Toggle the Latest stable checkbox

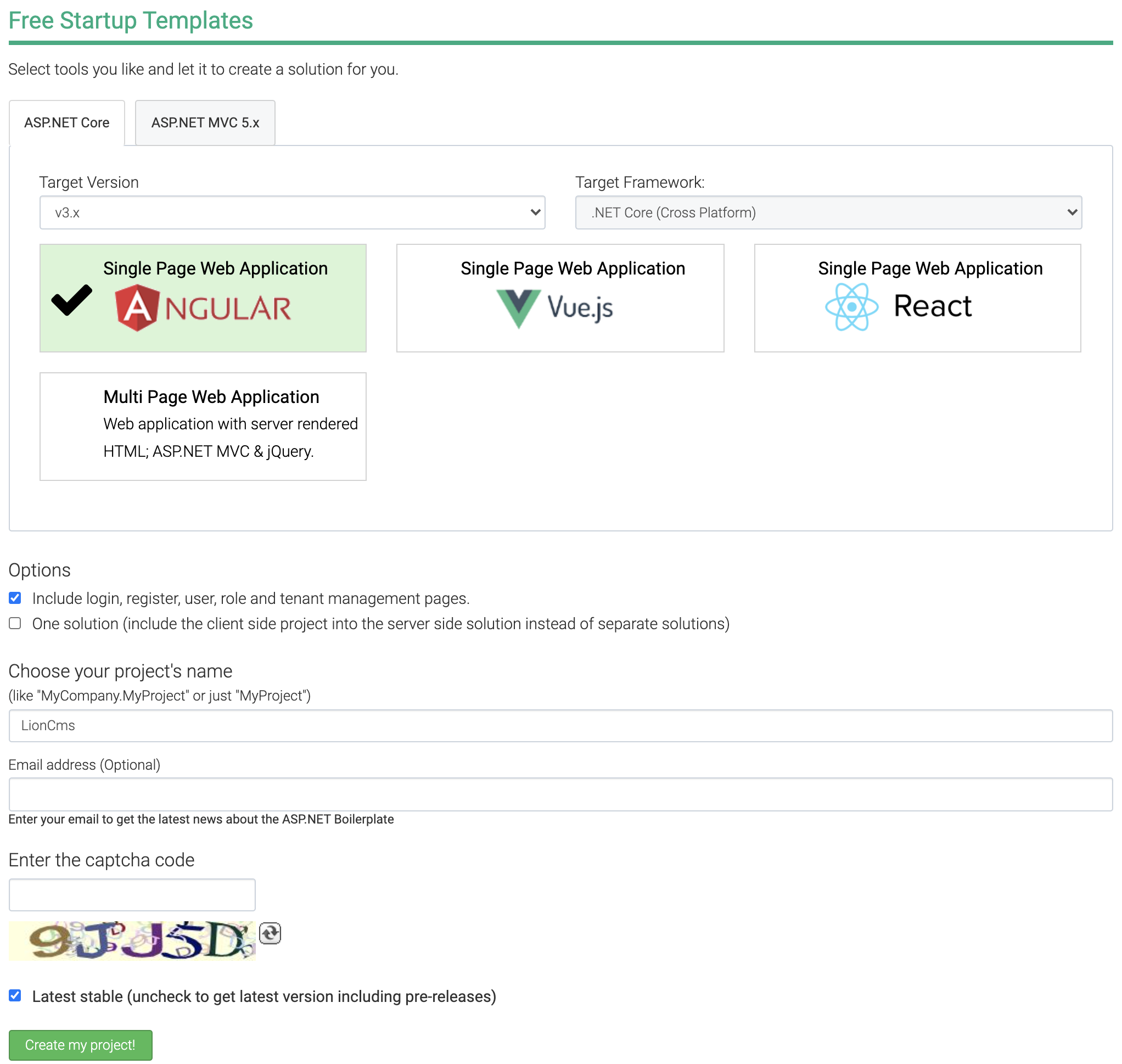15,996
